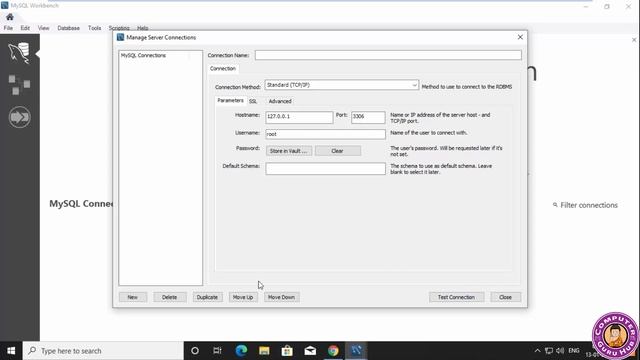Screen dimensions: 640x360
Task: Click the Windows taskbar search box
Action: click(103, 351)
